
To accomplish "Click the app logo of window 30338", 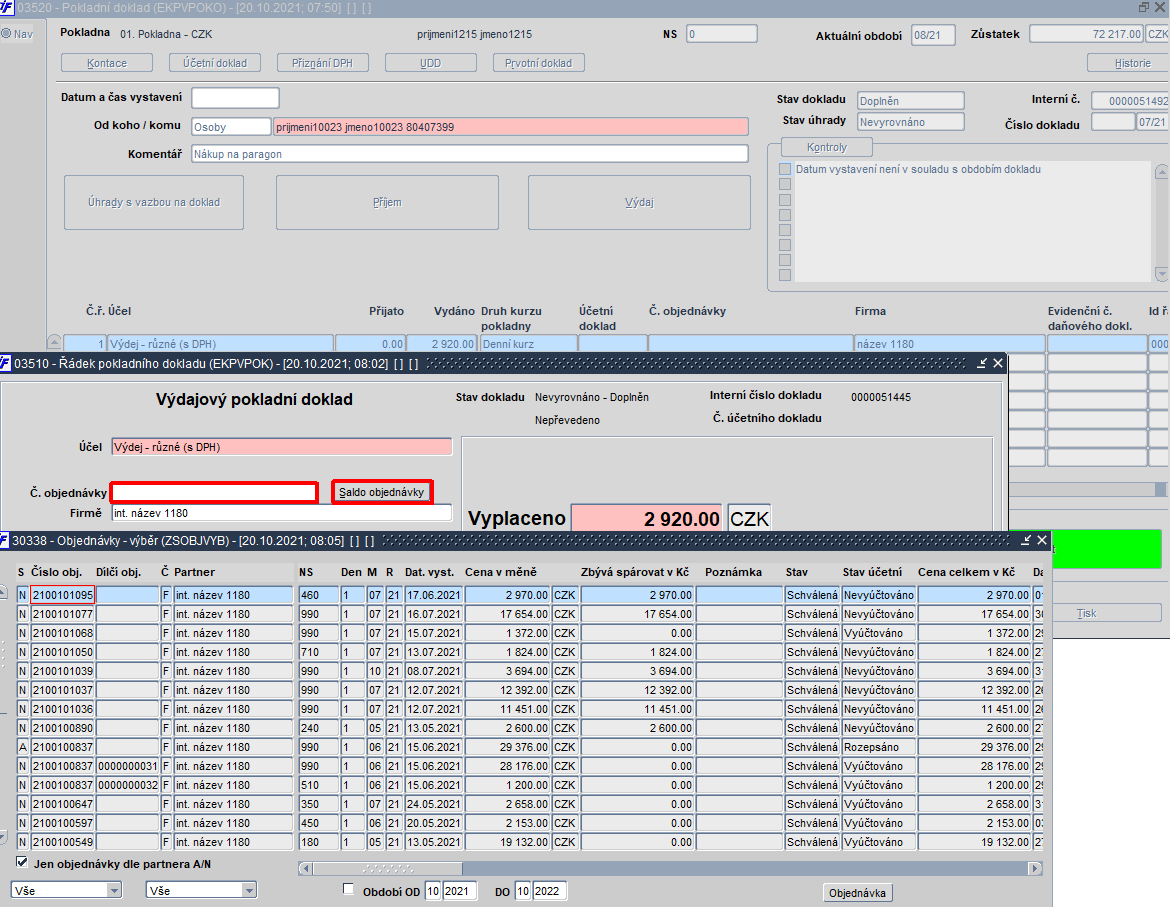I will coord(4,540).
